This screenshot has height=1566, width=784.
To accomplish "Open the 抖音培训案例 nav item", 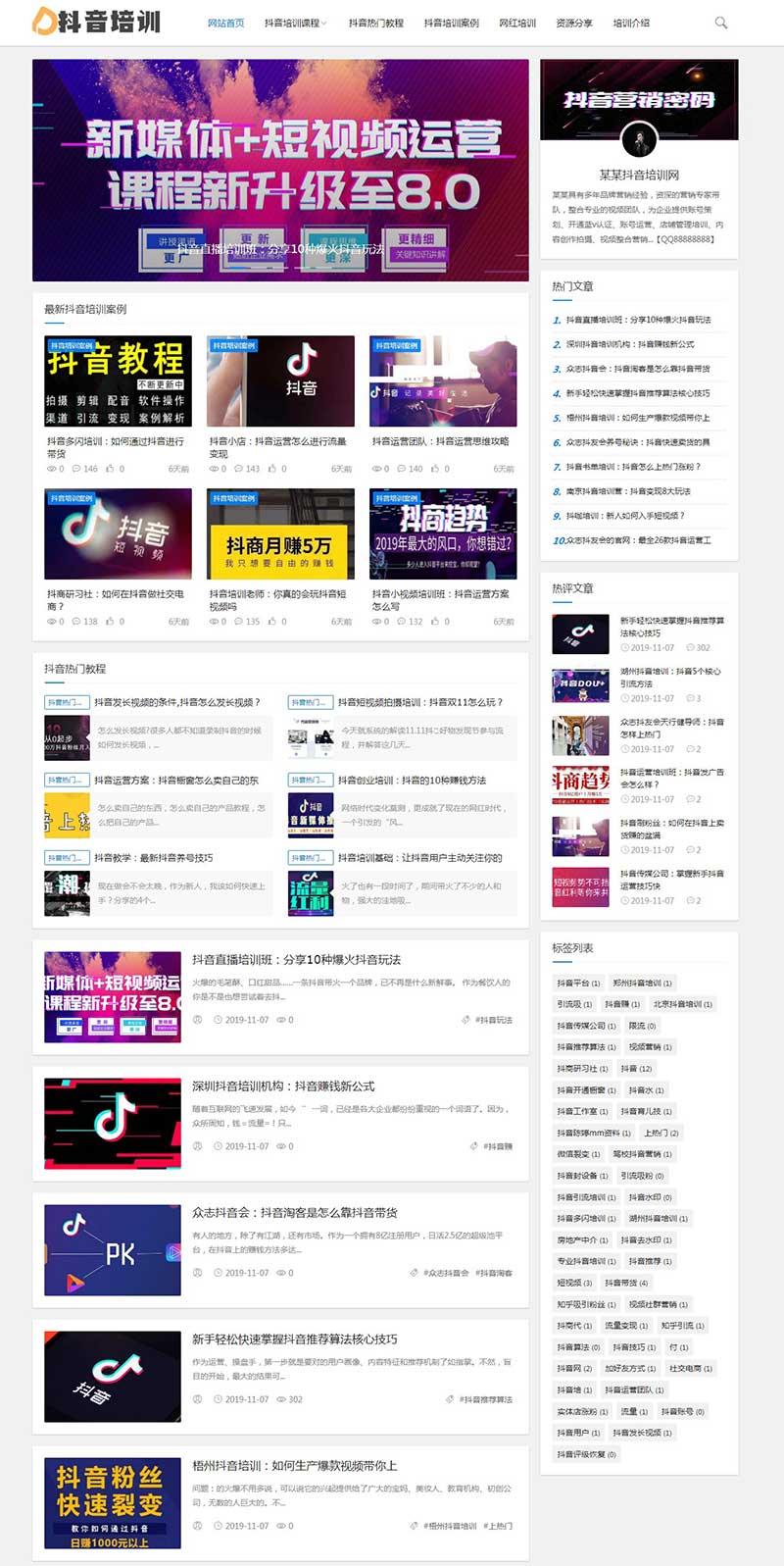I will click(451, 23).
